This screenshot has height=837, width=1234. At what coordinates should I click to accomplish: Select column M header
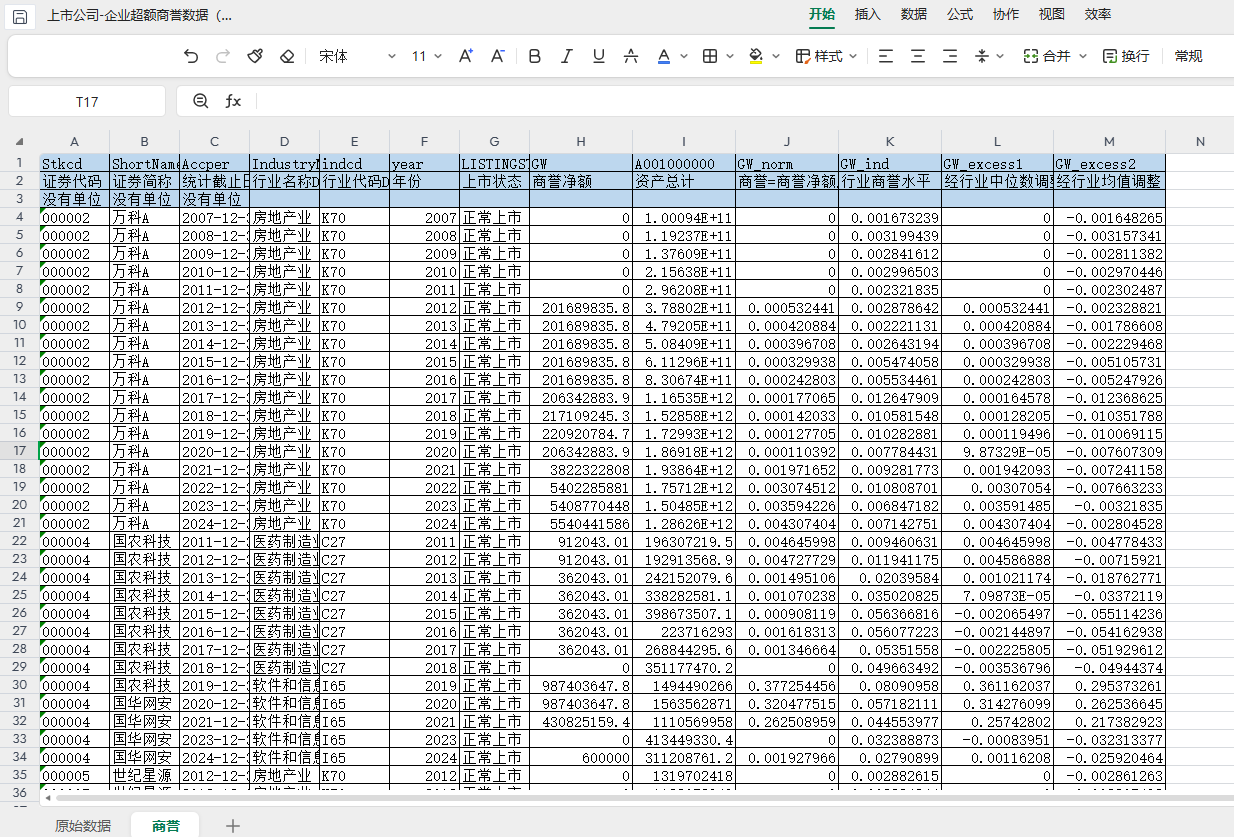tap(1109, 142)
